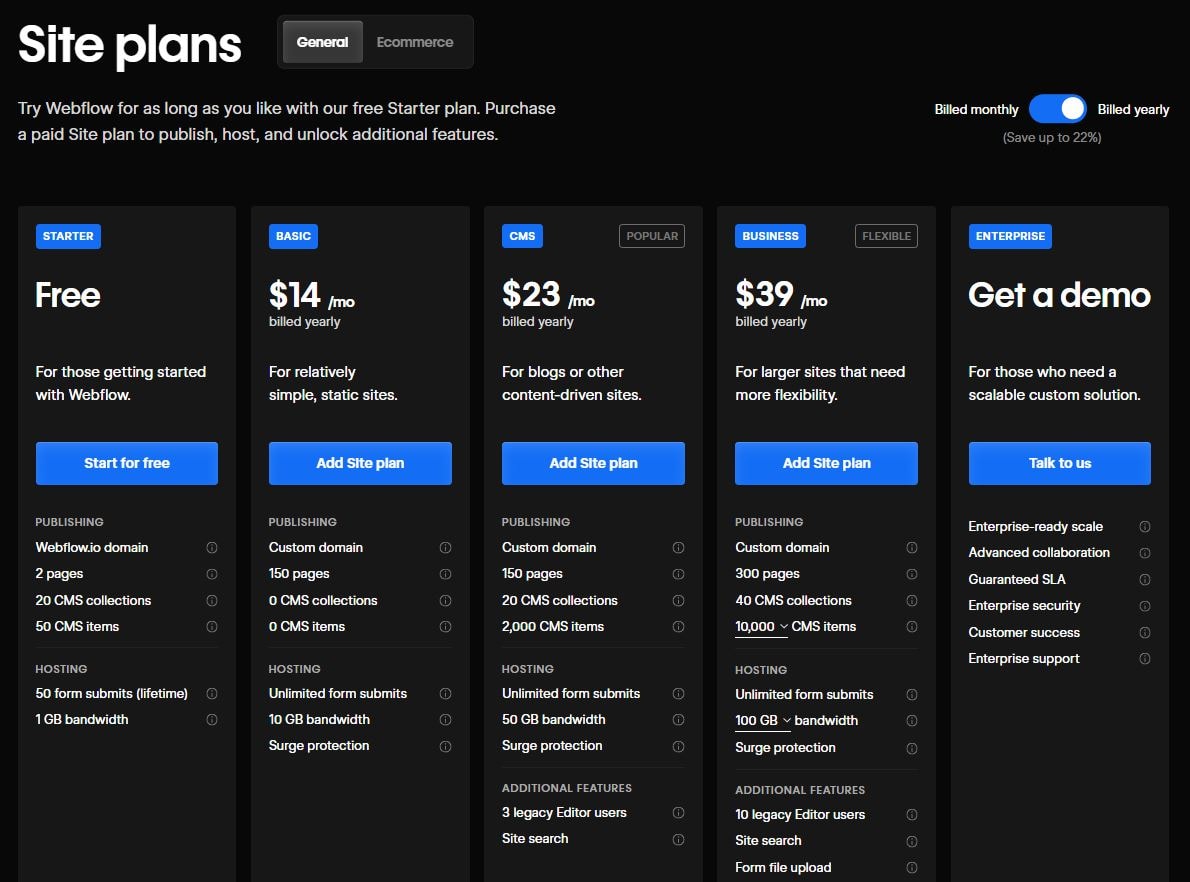
Task: Click the Start for free button
Action: [127, 463]
